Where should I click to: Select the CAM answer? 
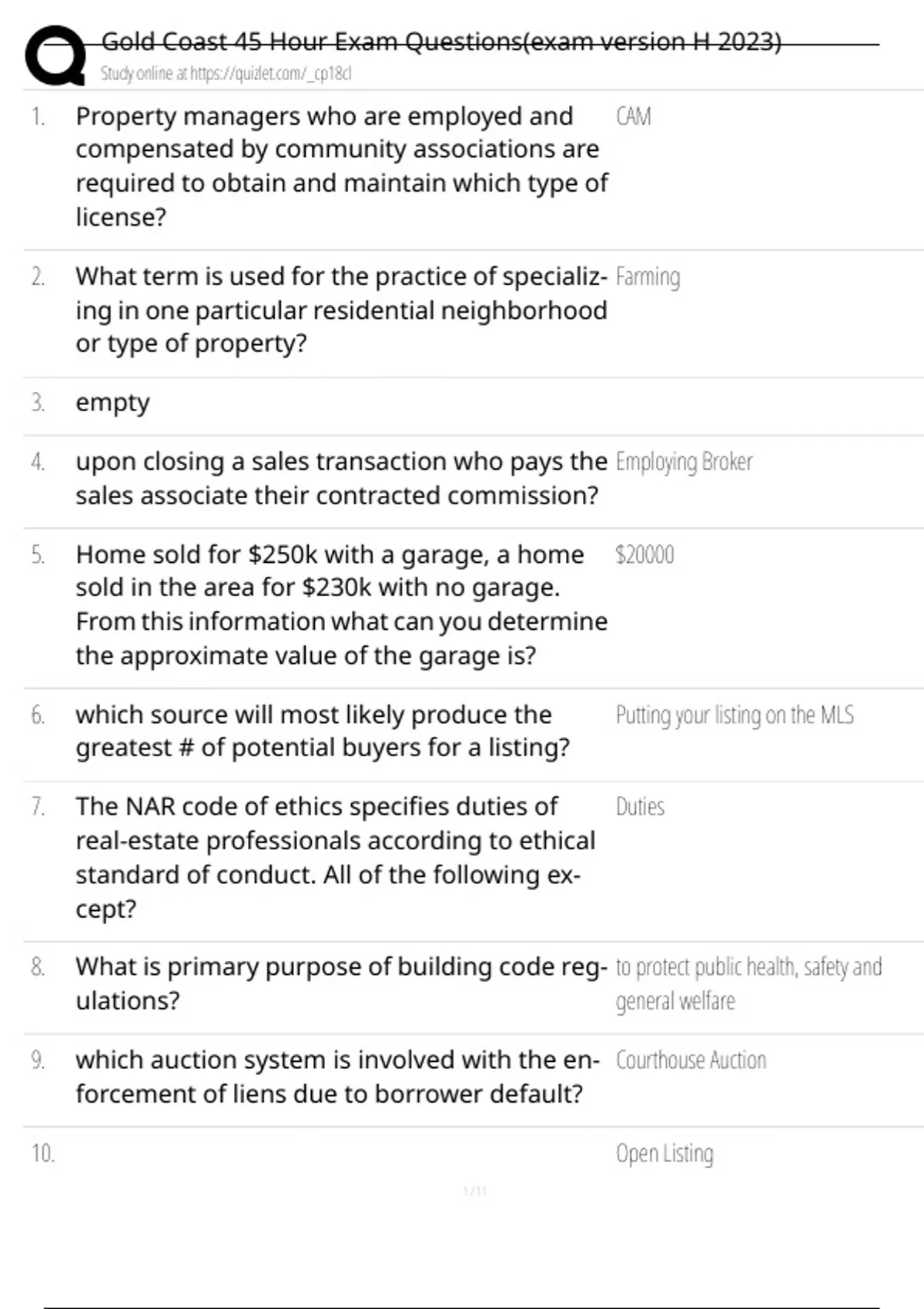click(634, 116)
